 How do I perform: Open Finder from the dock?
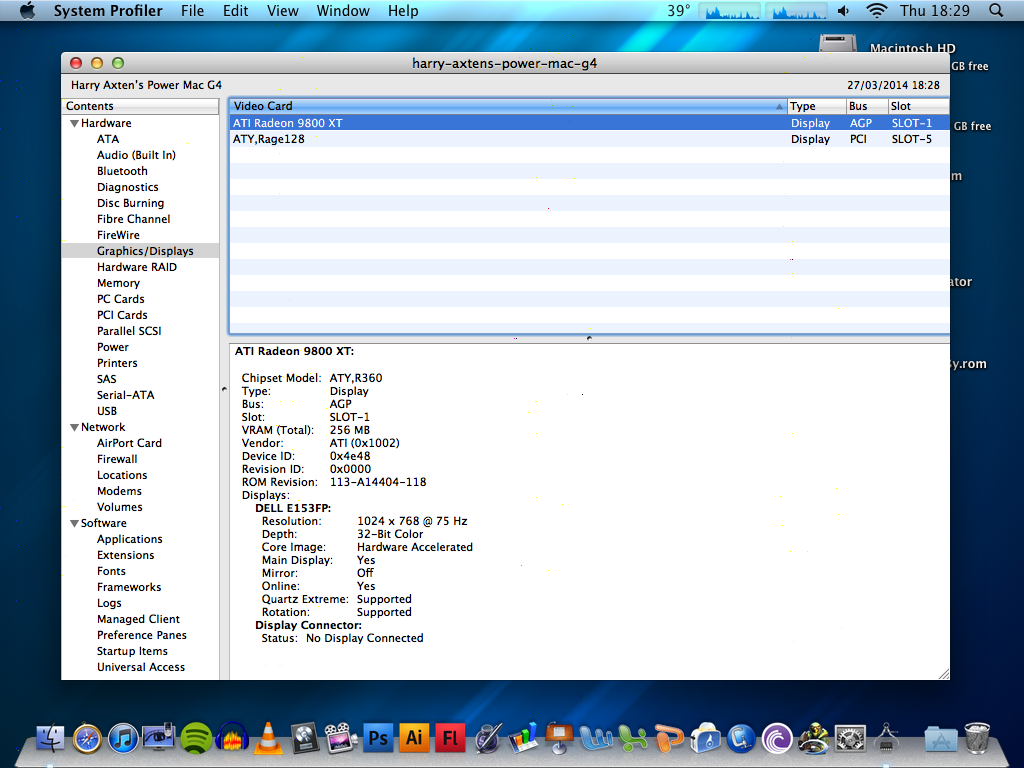(x=50, y=739)
